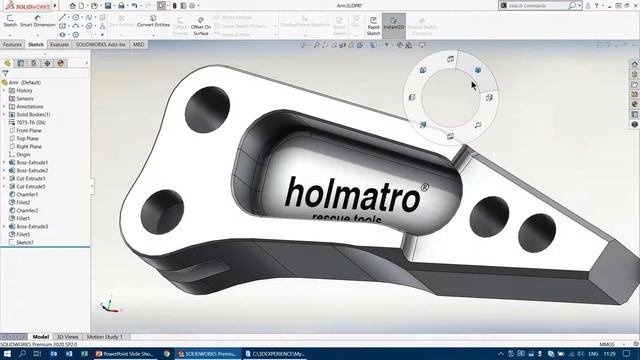640x360 pixels.
Task: Open the DimXpertManager panel tab icon
Action: click(x=47, y=63)
